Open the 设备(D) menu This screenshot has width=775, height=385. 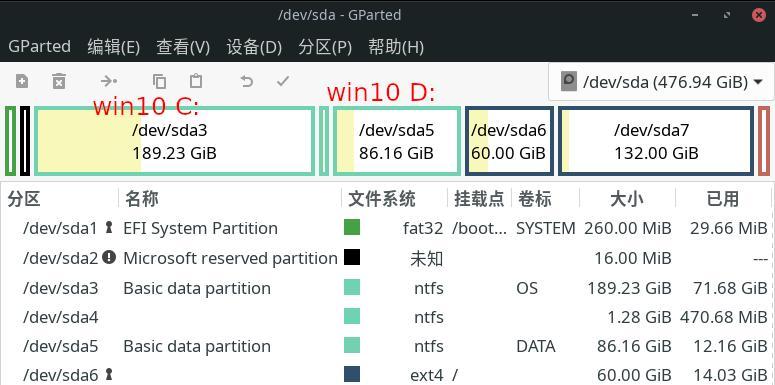coord(254,47)
